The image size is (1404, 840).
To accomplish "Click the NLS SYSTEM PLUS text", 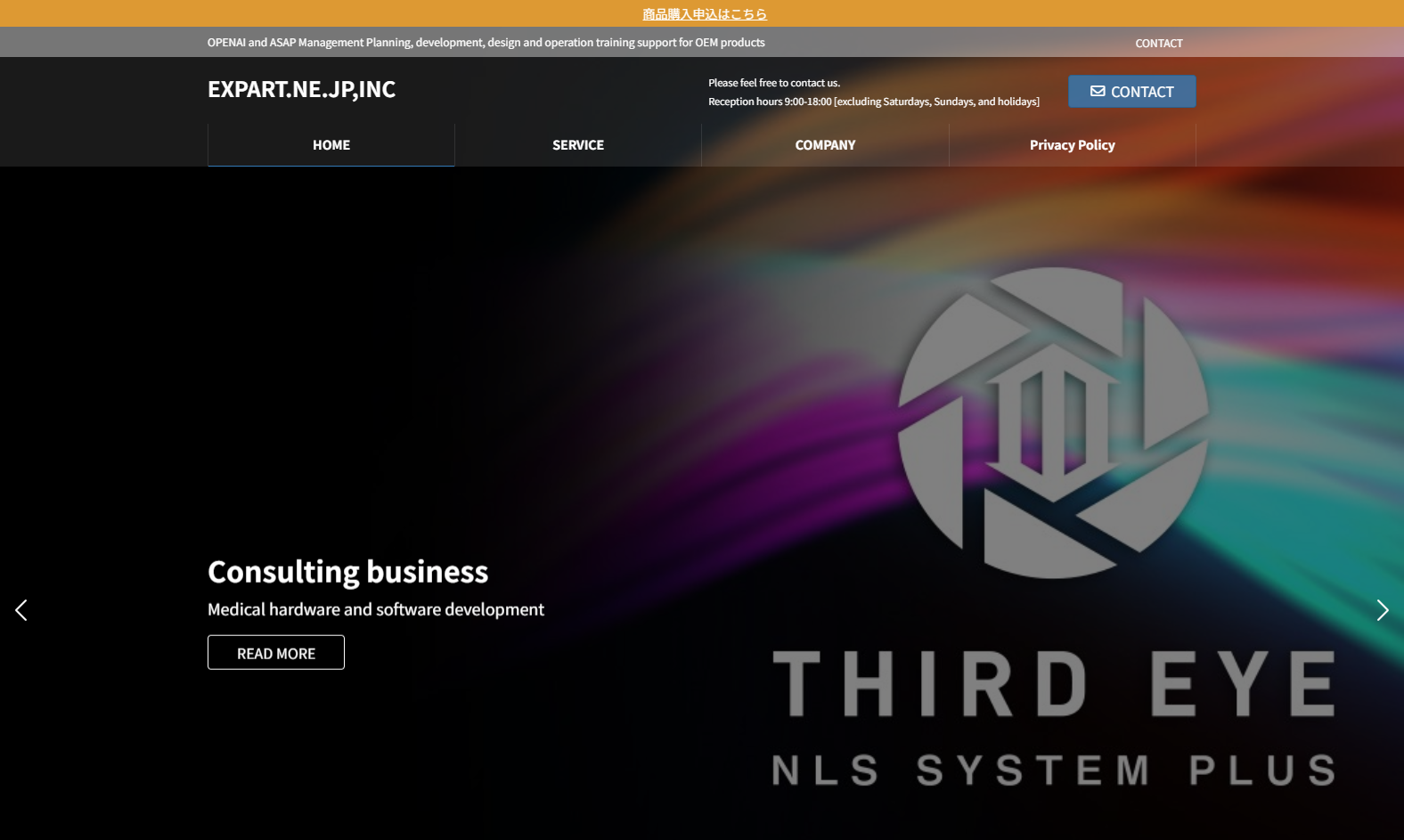I will 1053,771.
